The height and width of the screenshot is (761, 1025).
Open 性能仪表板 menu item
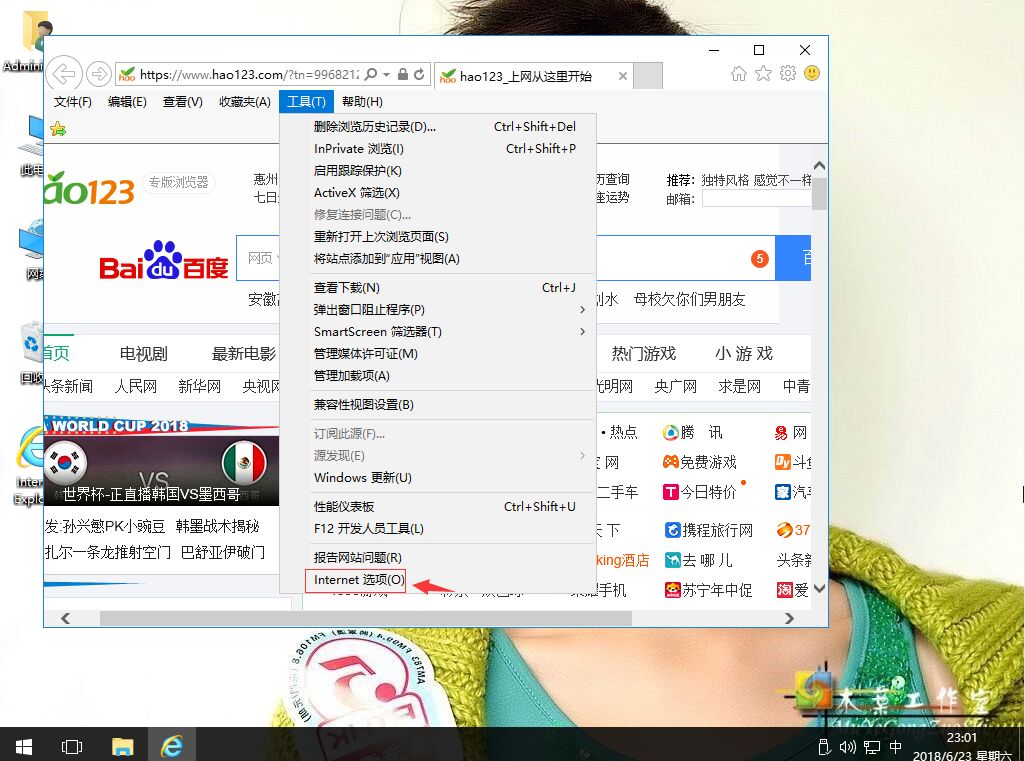437,507
